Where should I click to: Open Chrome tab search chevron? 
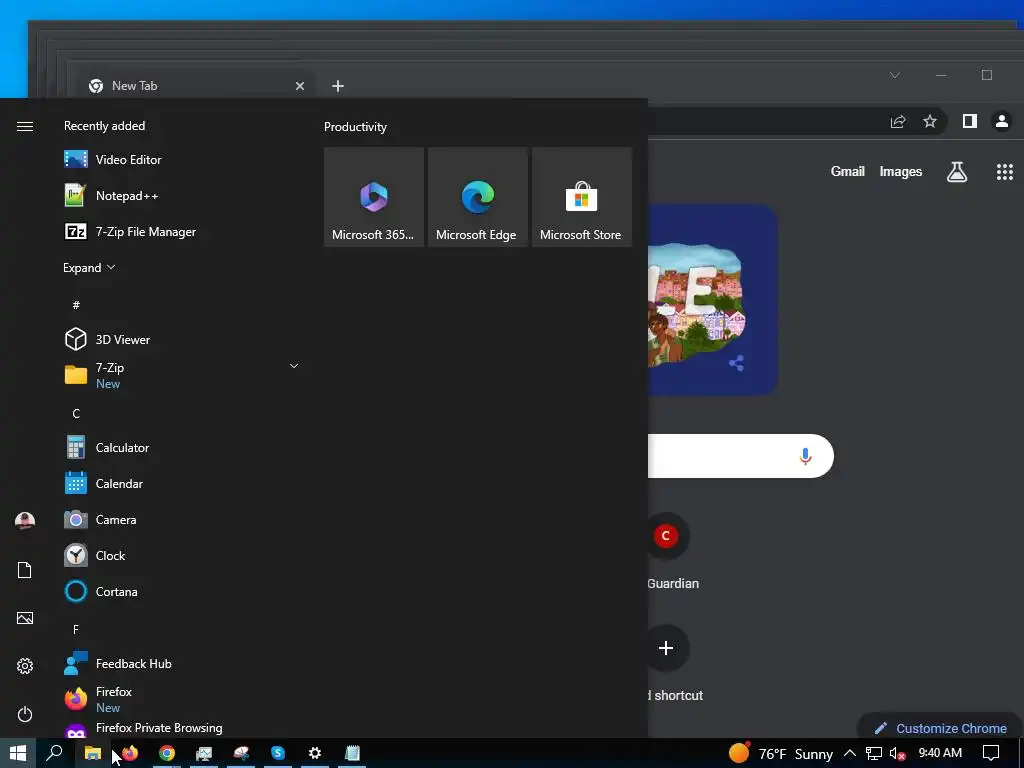[895, 75]
